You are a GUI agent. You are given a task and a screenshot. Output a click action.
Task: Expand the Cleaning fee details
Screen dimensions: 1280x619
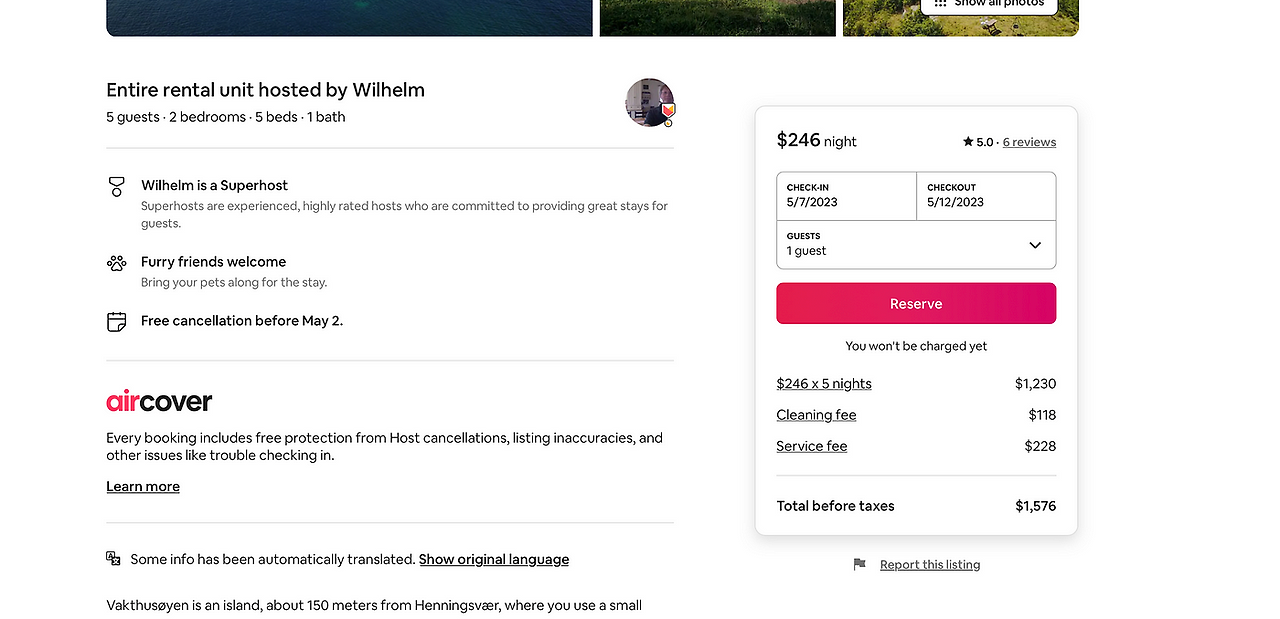coord(816,415)
